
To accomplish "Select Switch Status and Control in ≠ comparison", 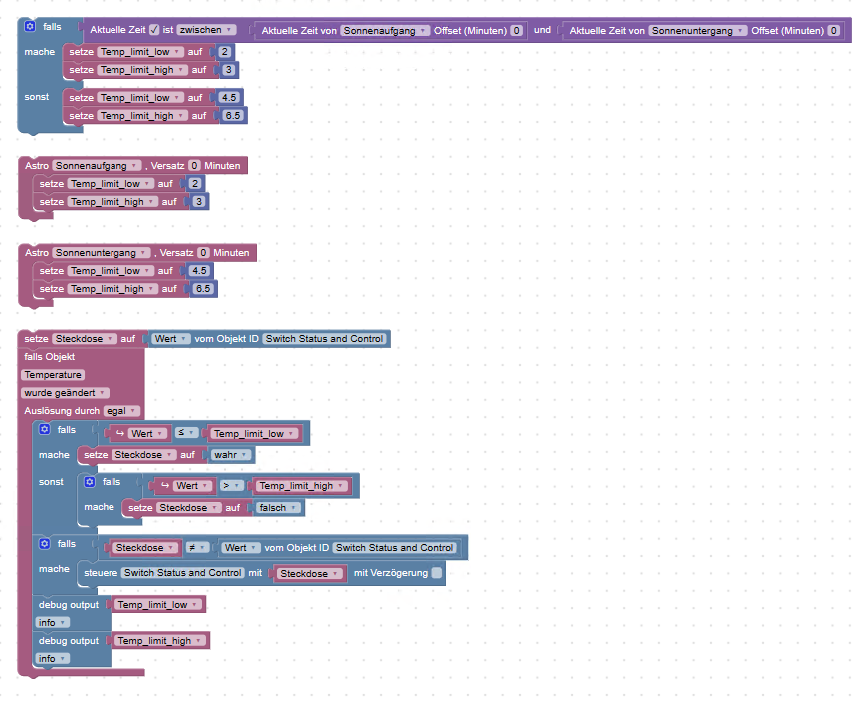I will pyautogui.click(x=395, y=547).
